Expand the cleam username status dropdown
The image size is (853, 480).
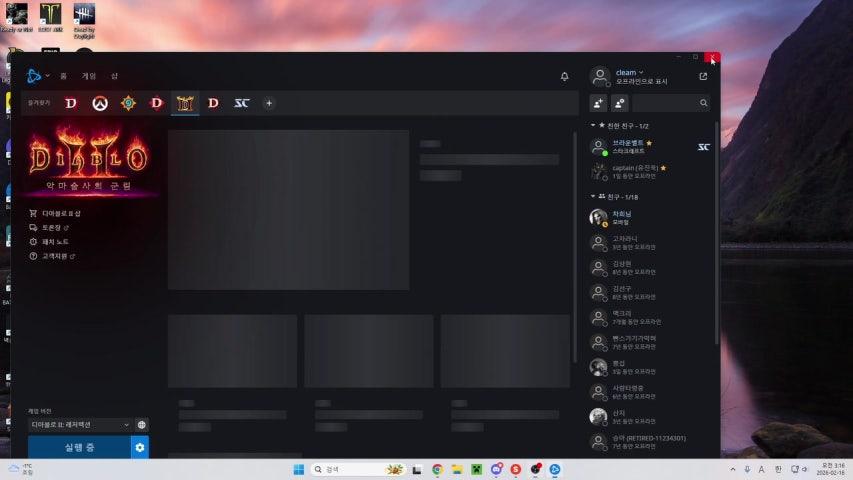[x=629, y=72]
